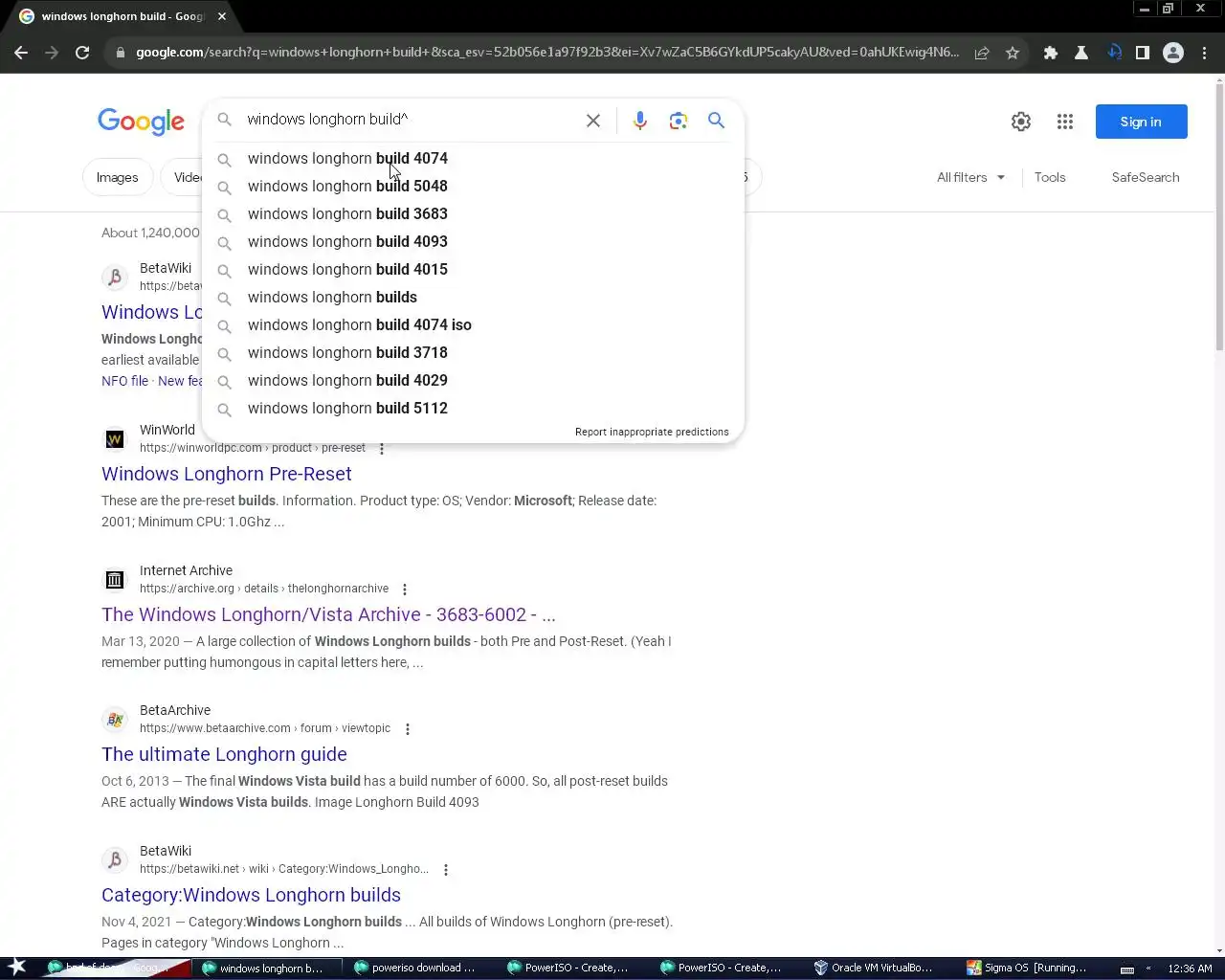Select suggestion windows longhorn build 4093

pos(473,242)
